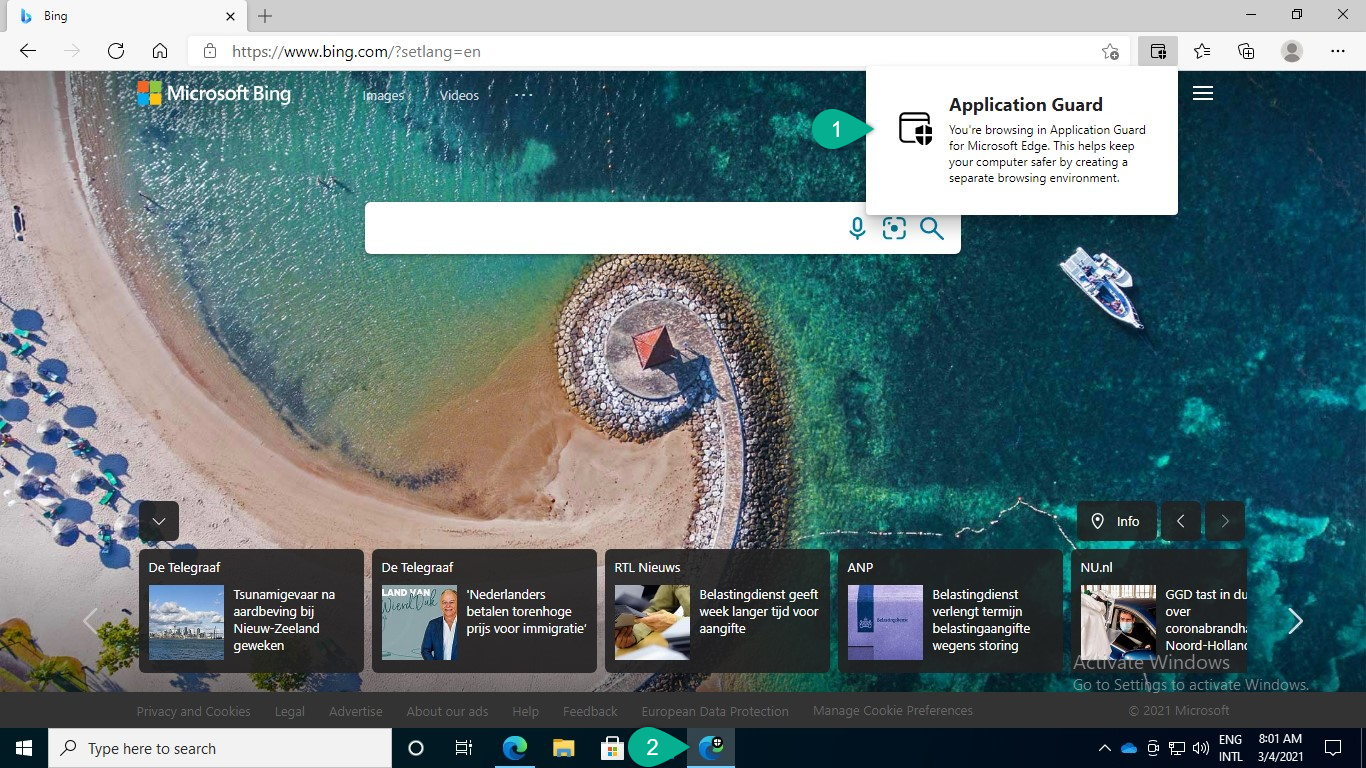The width and height of the screenshot is (1366, 768).
Task: Click the search magnifier icon
Action: [932, 228]
